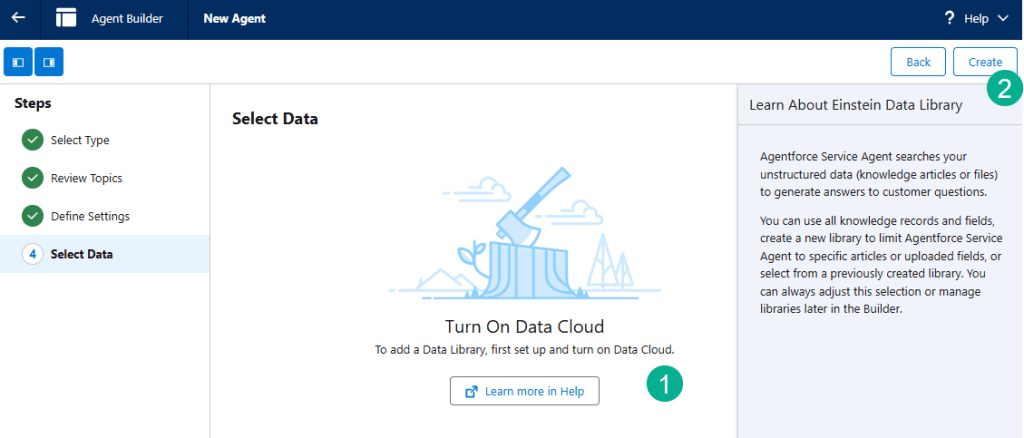Click the Review Topics green checkmark icon
The width and height of the screenshot is (1024, 438).
pyautogui.click(x=33, y=178)
